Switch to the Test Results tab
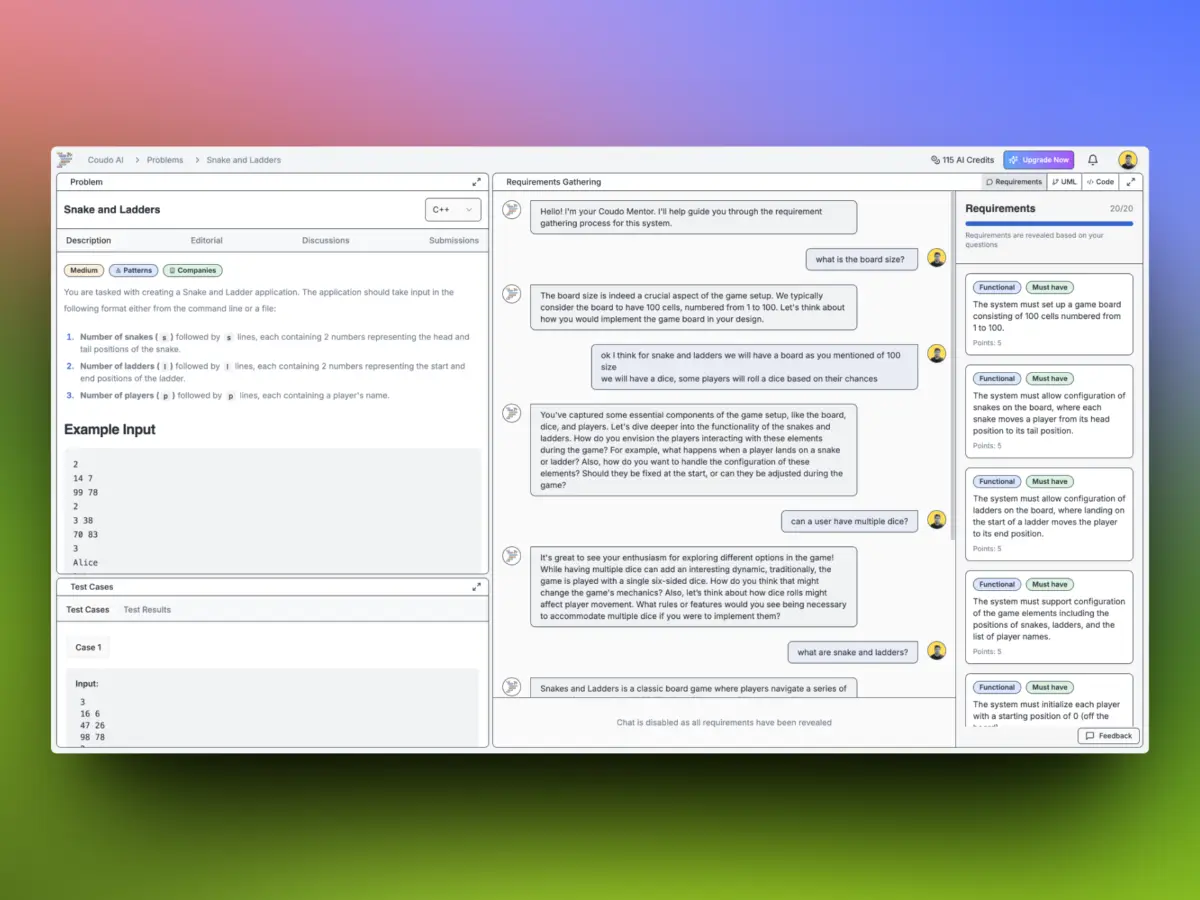The width and height of the screenshot is (1200, 900). pyautogui.click(x=147, y=609)
